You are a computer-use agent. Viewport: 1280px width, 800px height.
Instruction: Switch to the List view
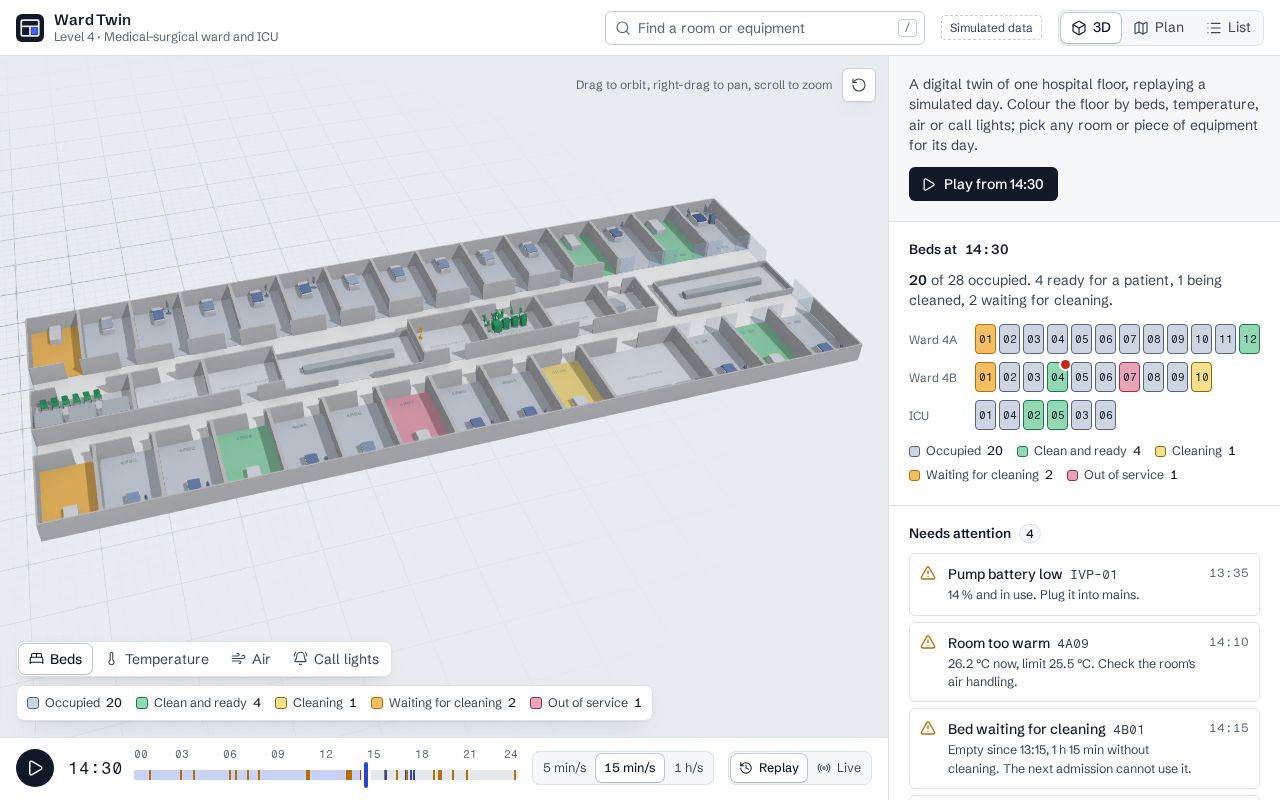click(x=1228, y=28)
